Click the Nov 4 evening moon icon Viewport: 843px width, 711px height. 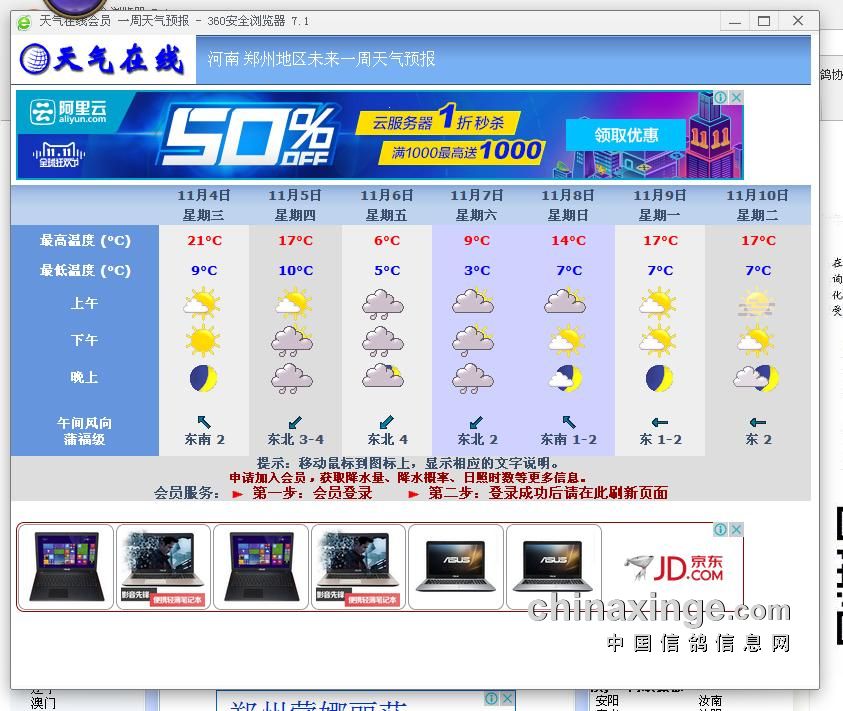203,378
